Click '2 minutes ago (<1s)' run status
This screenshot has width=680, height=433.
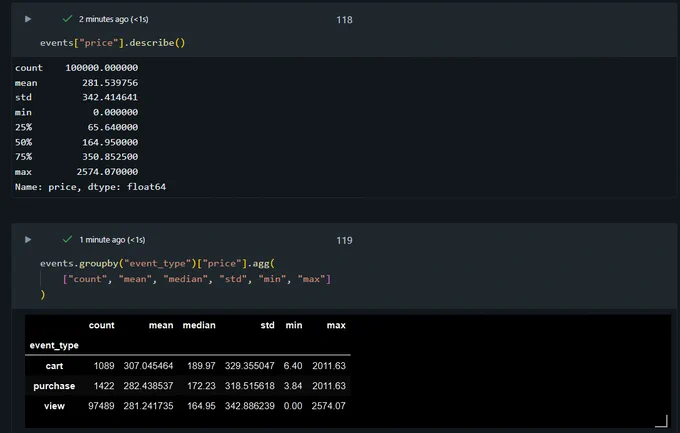[x=114, y=19]
